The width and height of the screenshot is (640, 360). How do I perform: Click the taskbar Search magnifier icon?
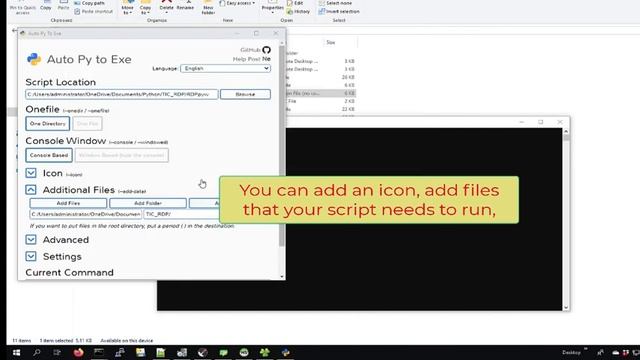coord(37,353)
